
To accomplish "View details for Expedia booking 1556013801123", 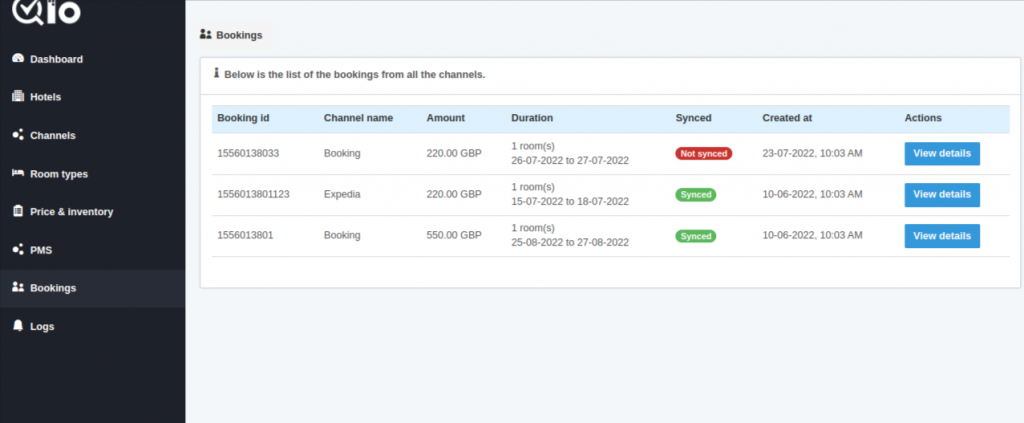I will click(x=942, y=195).
